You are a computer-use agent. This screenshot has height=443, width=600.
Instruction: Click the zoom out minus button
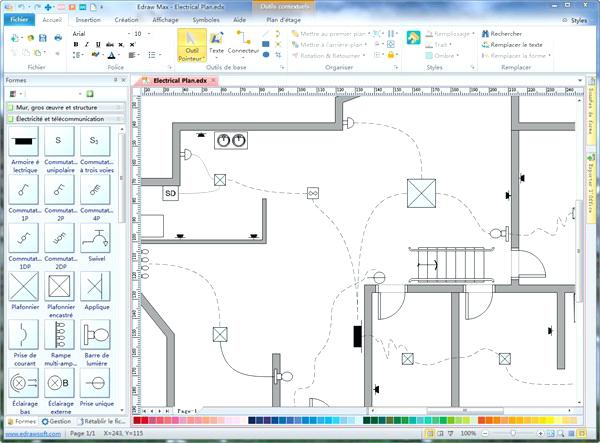pos(485,433)
